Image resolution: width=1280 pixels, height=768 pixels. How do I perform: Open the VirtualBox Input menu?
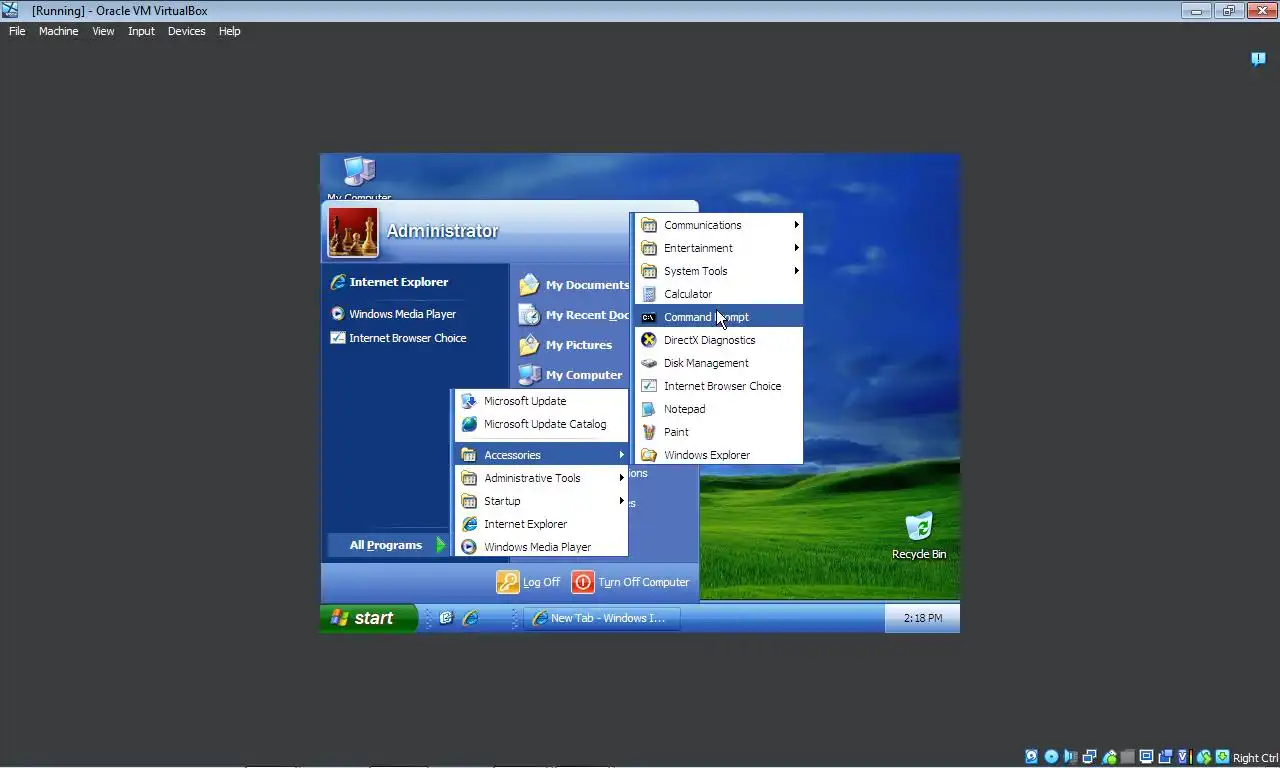tap(141, 31)
